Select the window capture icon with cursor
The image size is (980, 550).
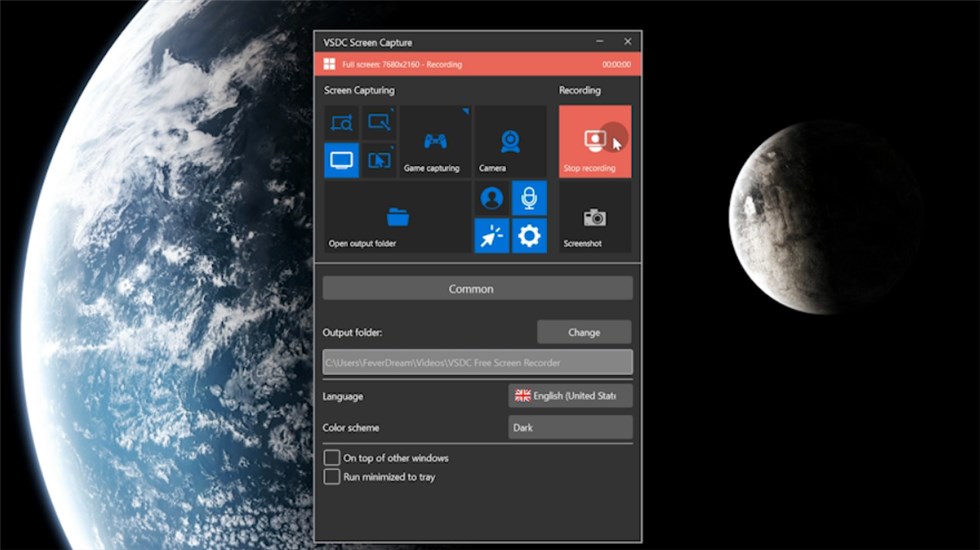pyautogui.click(x=379, y=160)
